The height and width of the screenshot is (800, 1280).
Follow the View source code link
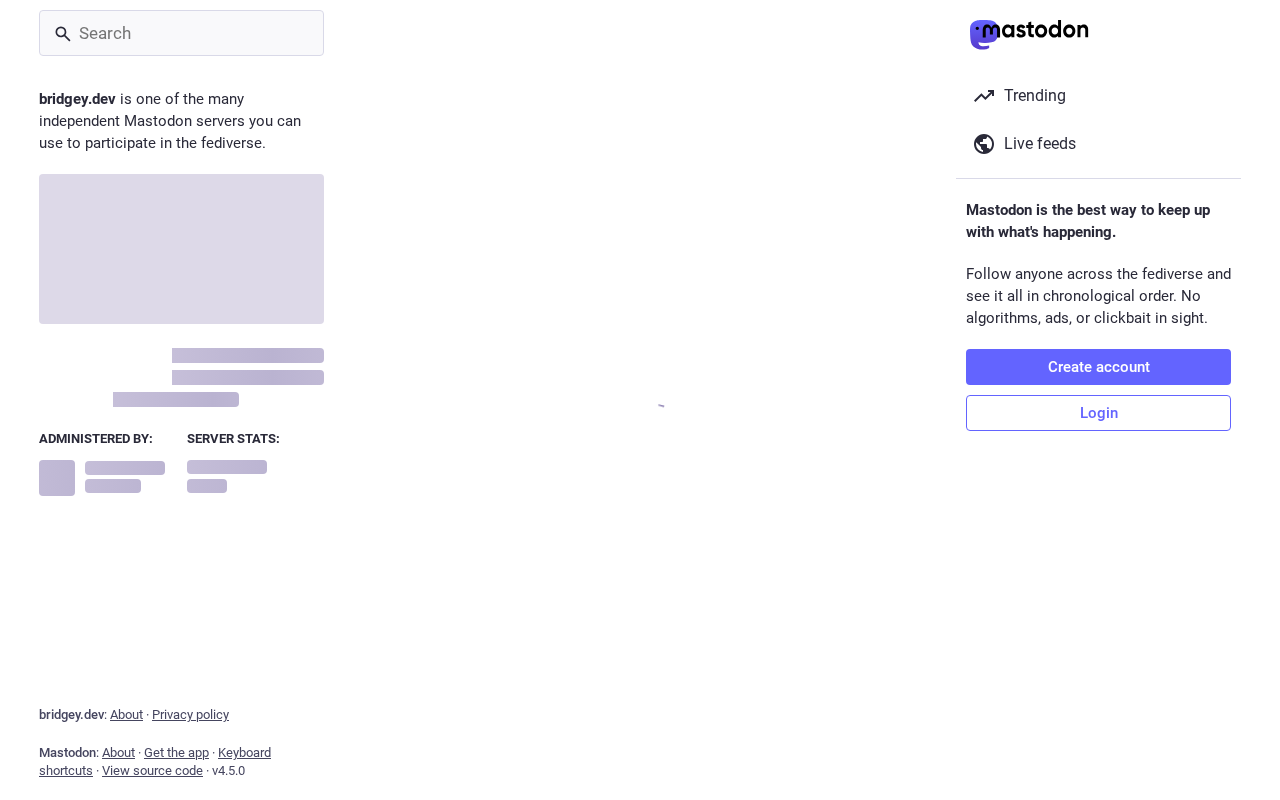point(152,771)
